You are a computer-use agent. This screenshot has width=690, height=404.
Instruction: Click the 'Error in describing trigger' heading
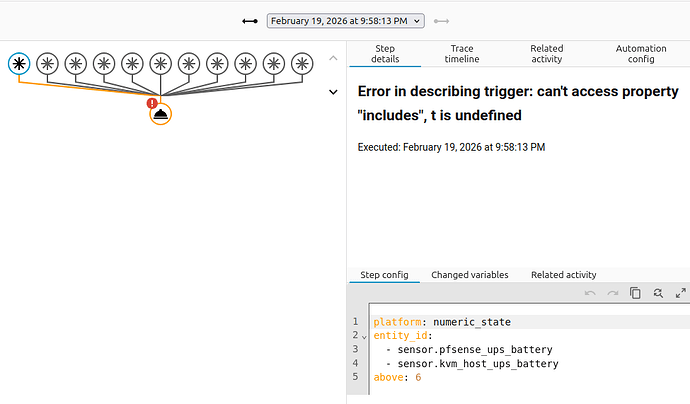coord(518,103)
